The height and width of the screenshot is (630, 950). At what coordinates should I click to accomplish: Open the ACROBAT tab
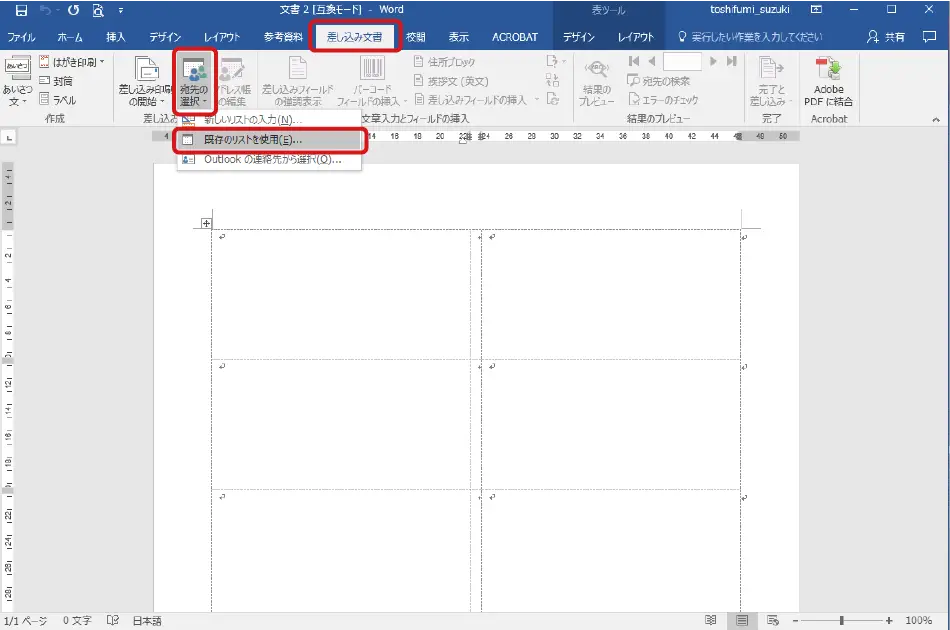515,37
